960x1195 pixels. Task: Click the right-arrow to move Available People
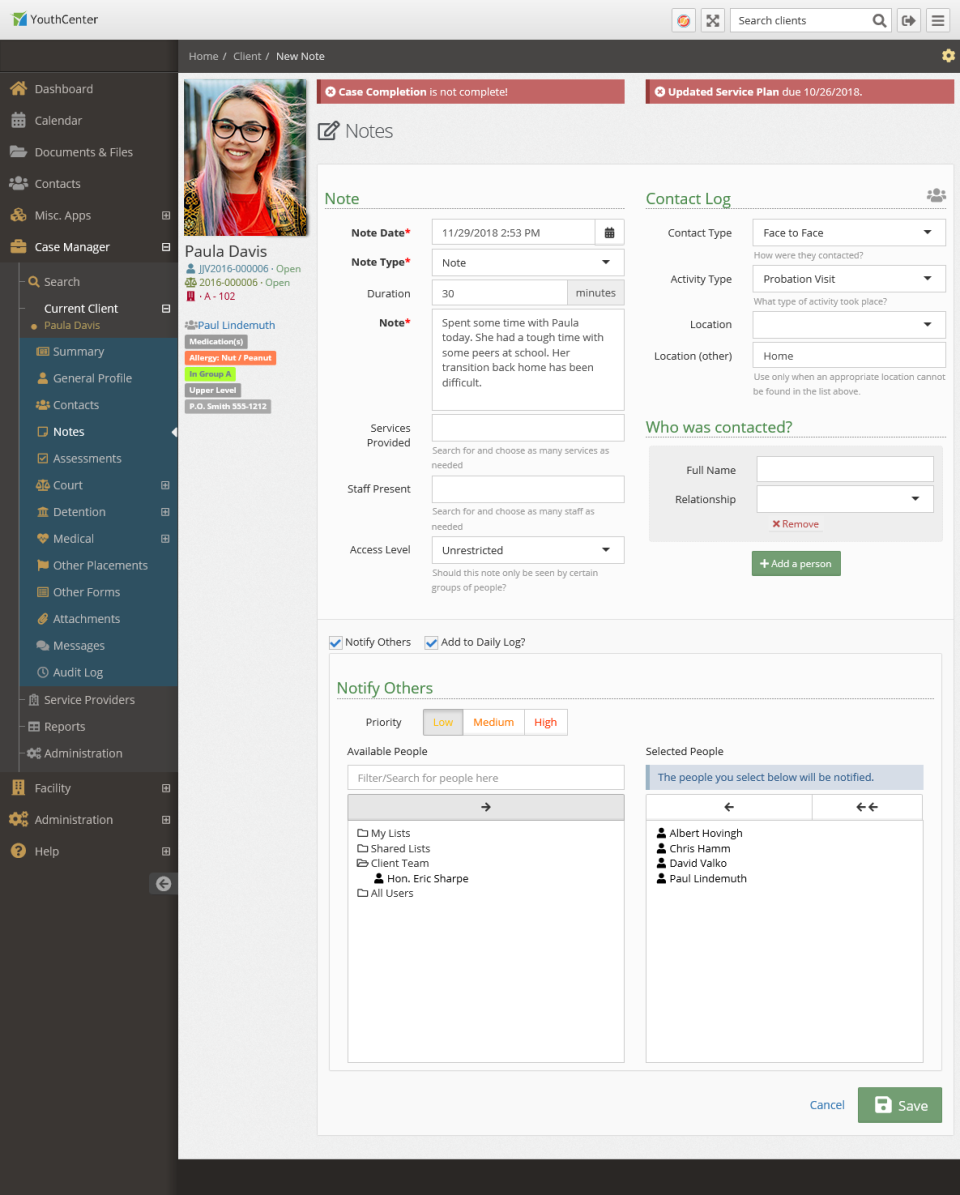(x=485, y=807)
